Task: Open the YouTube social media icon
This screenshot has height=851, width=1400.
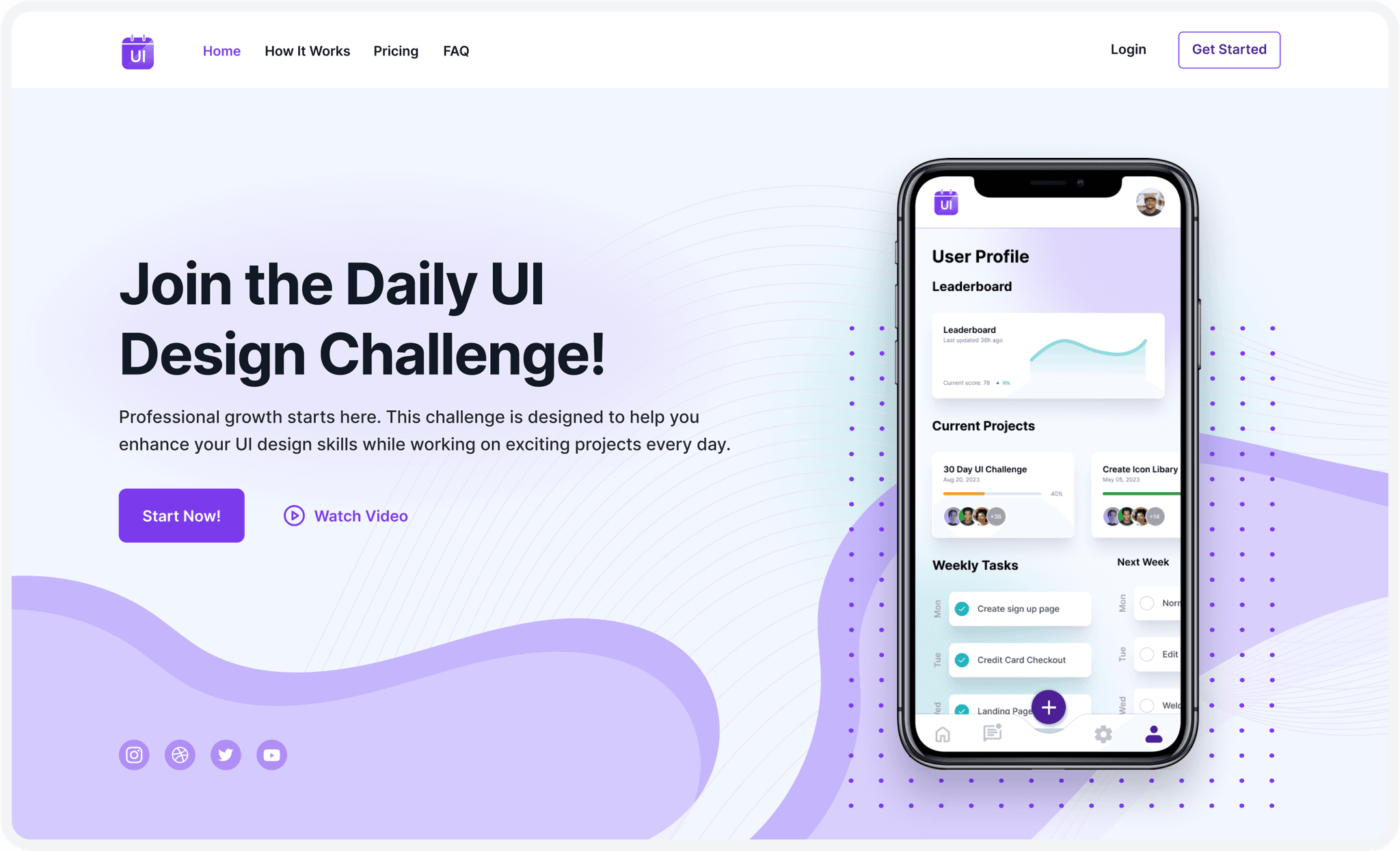Action: coord(272,755)
